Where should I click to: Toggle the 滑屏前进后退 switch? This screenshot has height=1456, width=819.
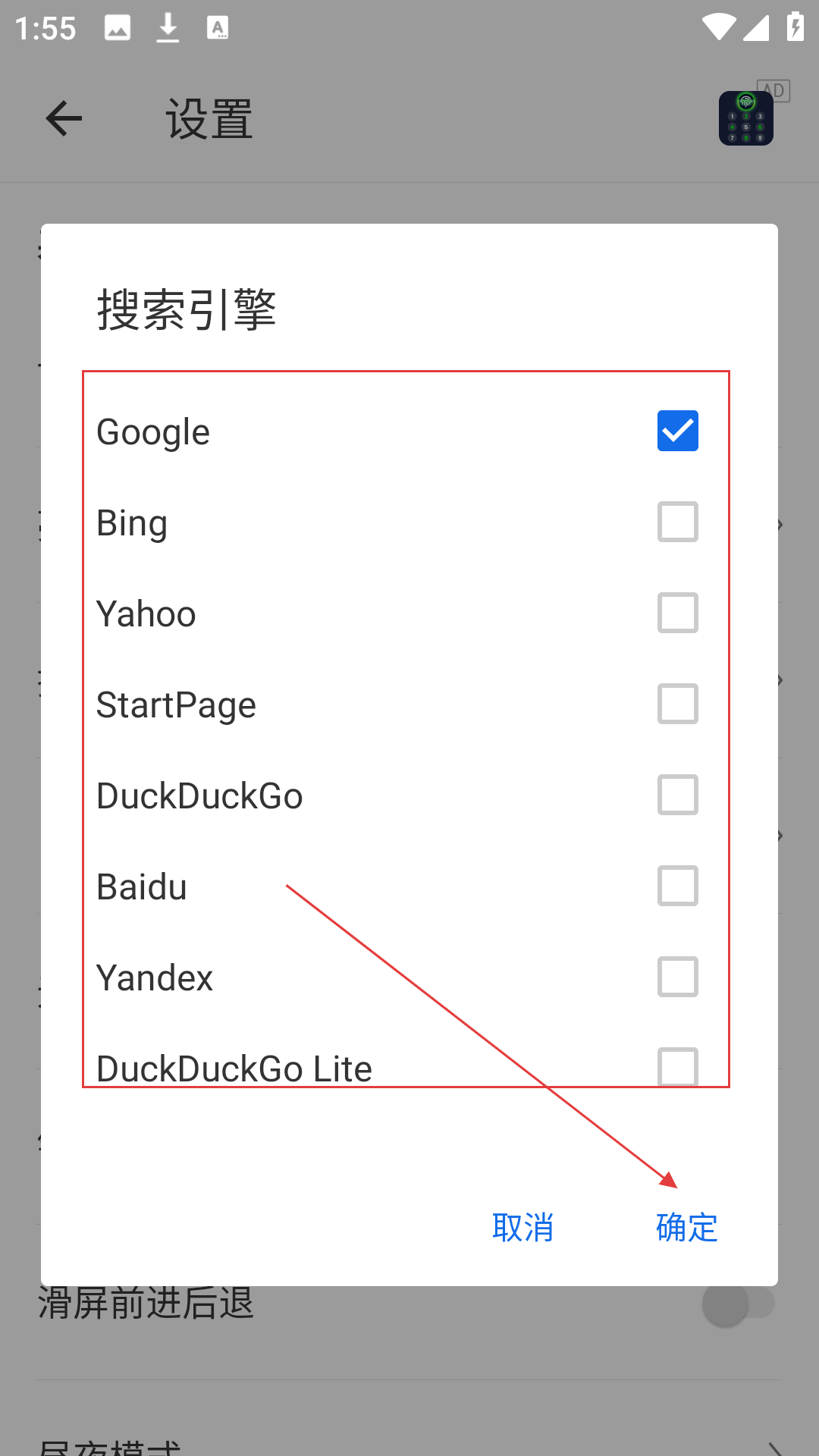[739, 1304]
